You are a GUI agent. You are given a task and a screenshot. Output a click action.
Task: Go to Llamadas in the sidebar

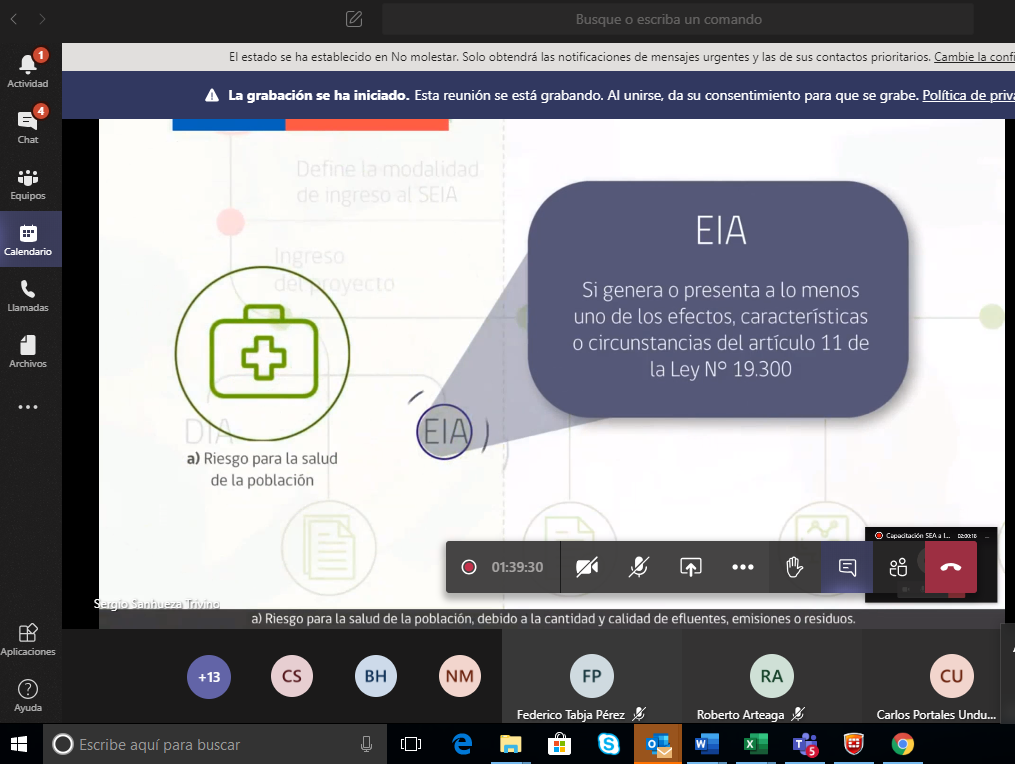pos(28,295)
